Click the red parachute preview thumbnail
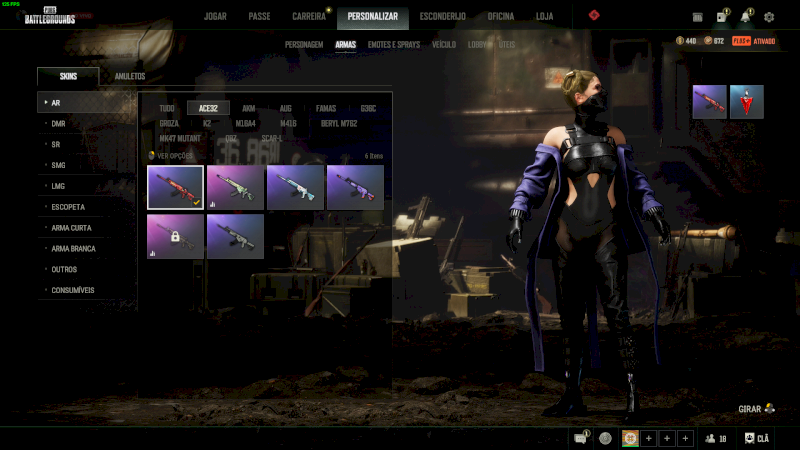The height and width of the screenshot is (450, 800). [746, 102]
